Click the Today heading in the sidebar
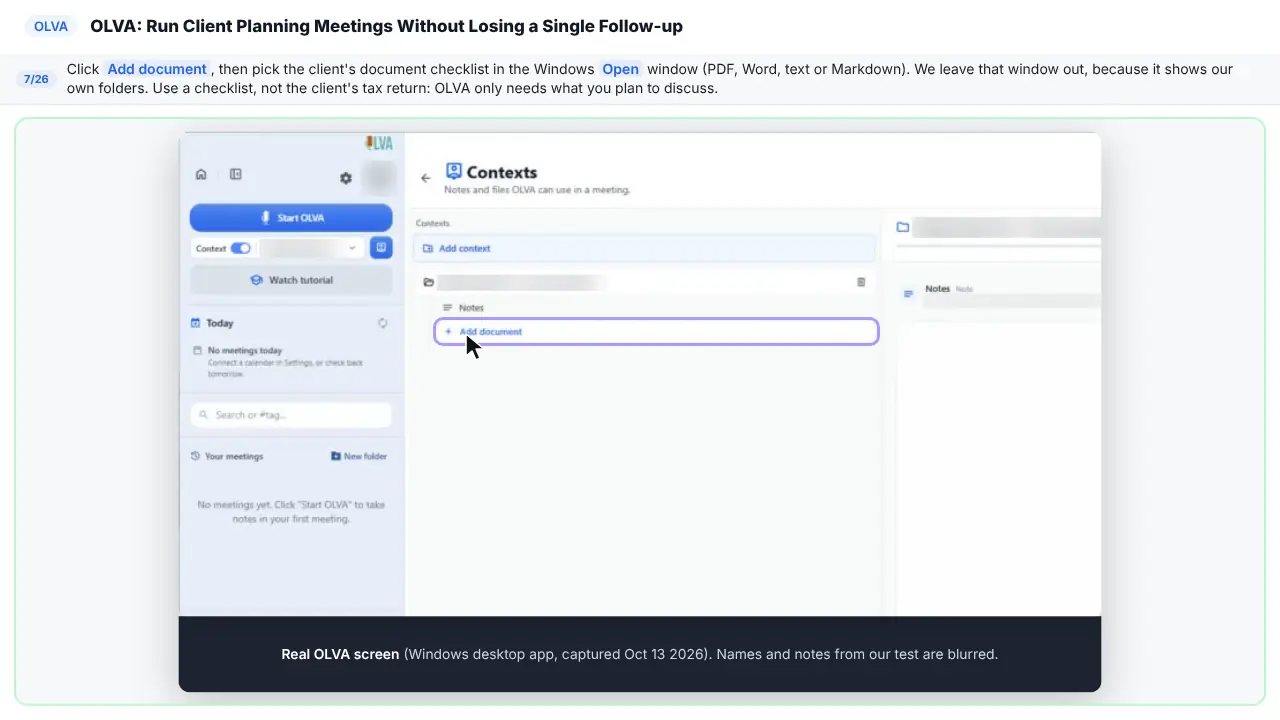Image resolution: width=1280 pixels, height=720 pixels. 220,323
